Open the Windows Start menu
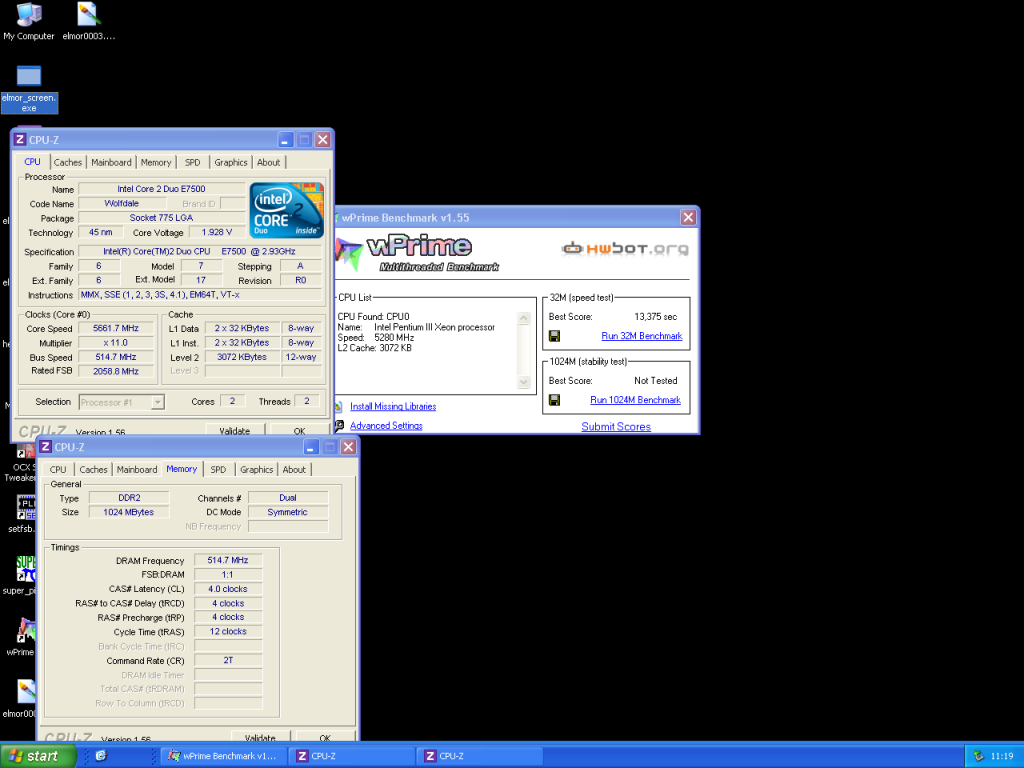This screenshot has width=1024, height=768. [x=39, y=756]
